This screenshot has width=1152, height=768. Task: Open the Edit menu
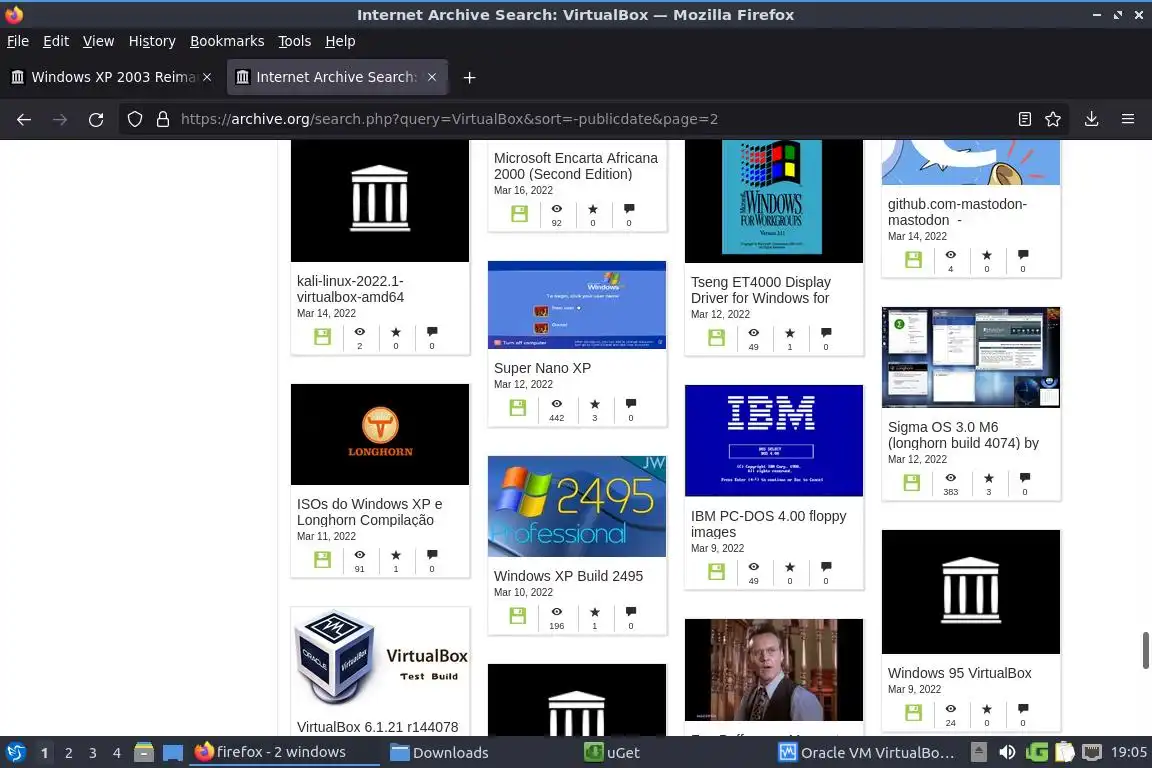[x=56, y=41]
